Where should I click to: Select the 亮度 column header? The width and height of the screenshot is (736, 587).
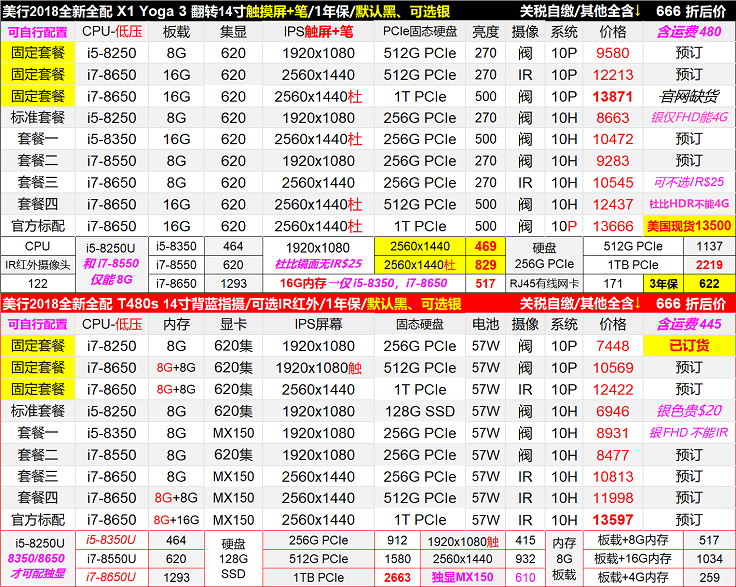(485, 32)
